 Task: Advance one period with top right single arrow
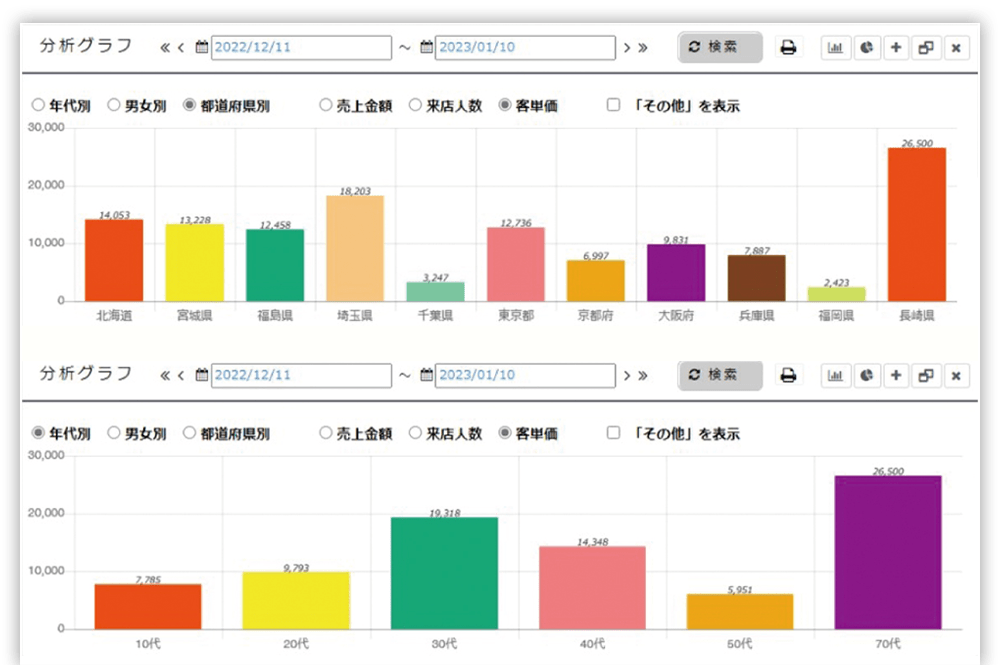pos(627,48)
